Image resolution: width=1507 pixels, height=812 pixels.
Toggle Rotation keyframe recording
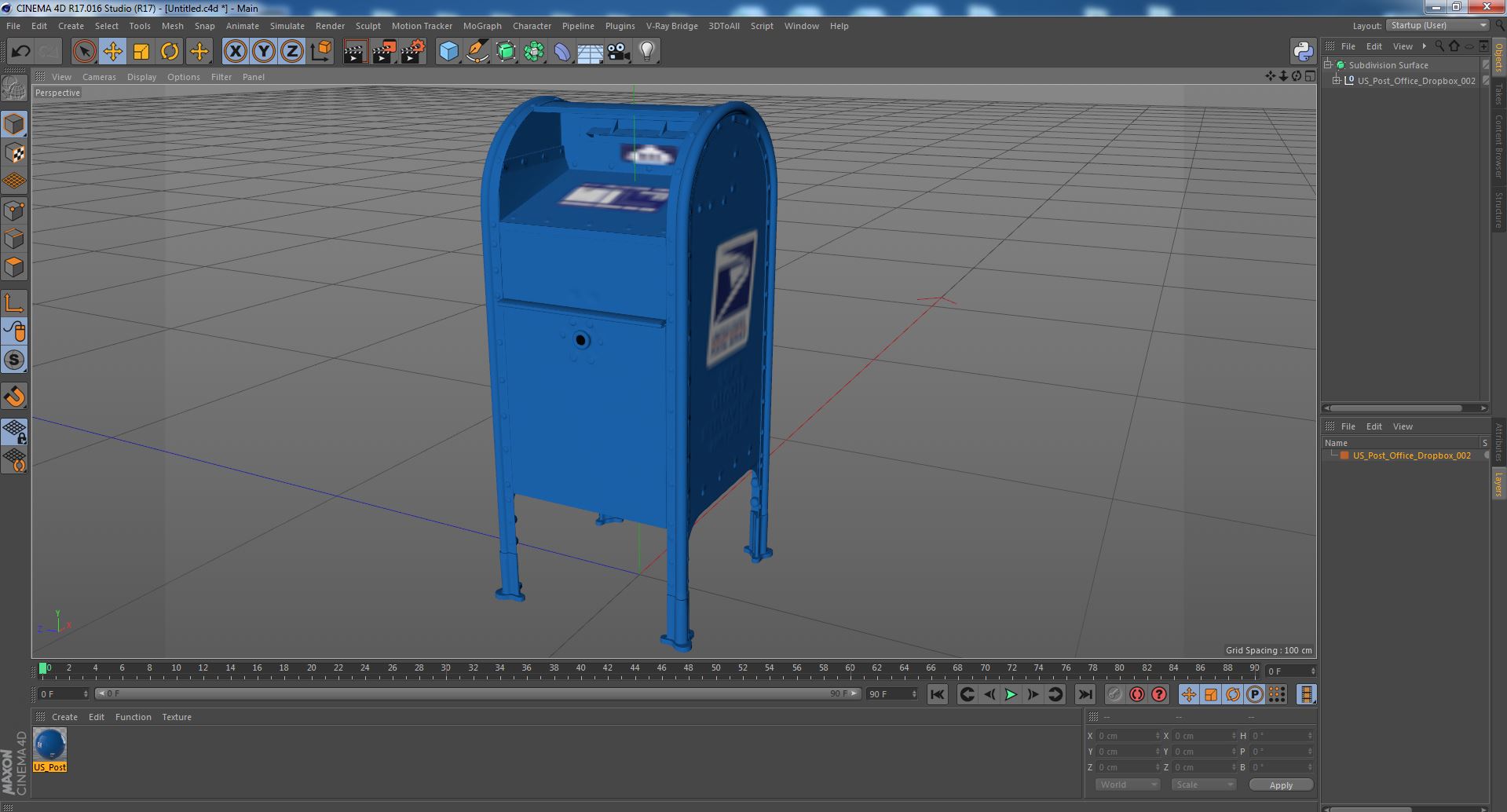click(1233, 694)
